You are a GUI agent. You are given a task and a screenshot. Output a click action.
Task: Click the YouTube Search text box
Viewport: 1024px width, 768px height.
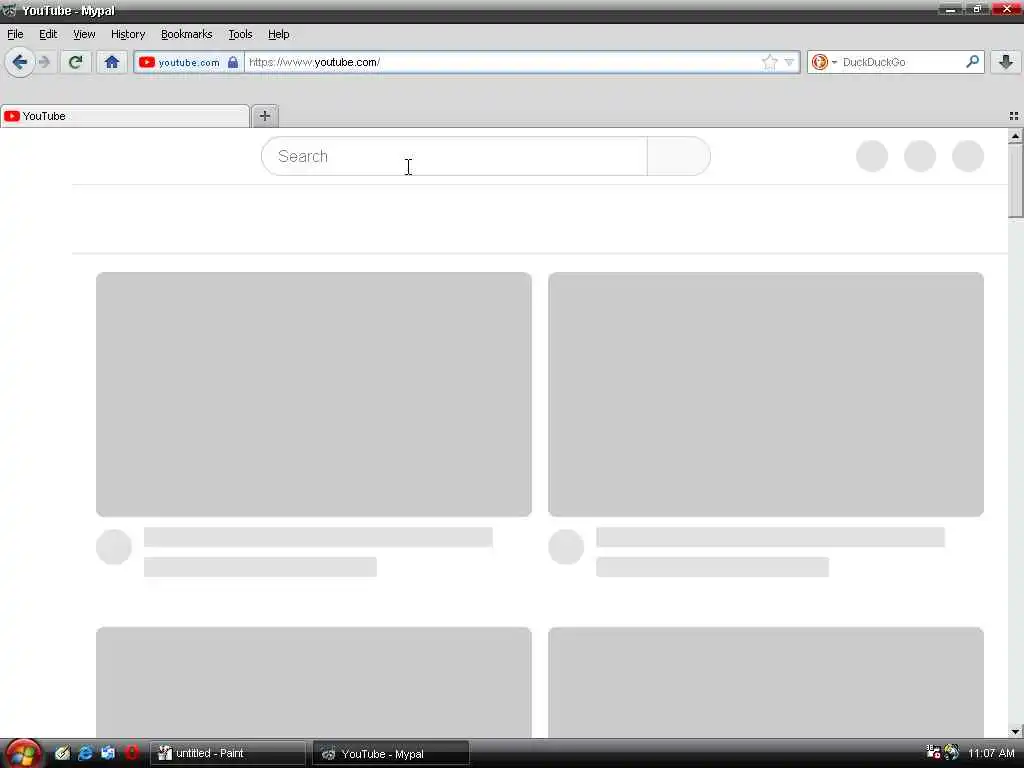tap(455, 156)
